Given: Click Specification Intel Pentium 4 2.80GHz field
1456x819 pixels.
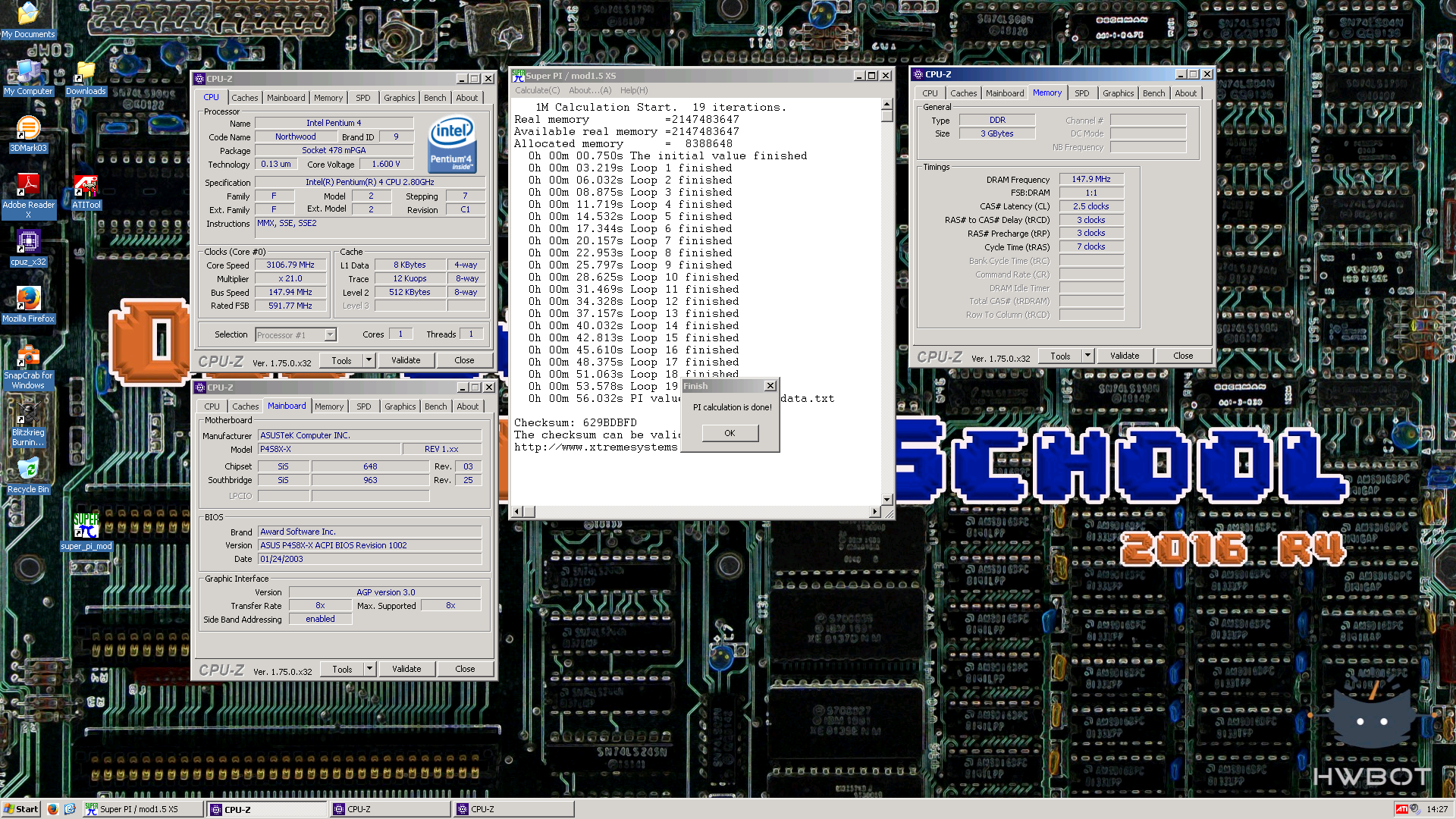Looking at the screenshot, I should [369, 182].
